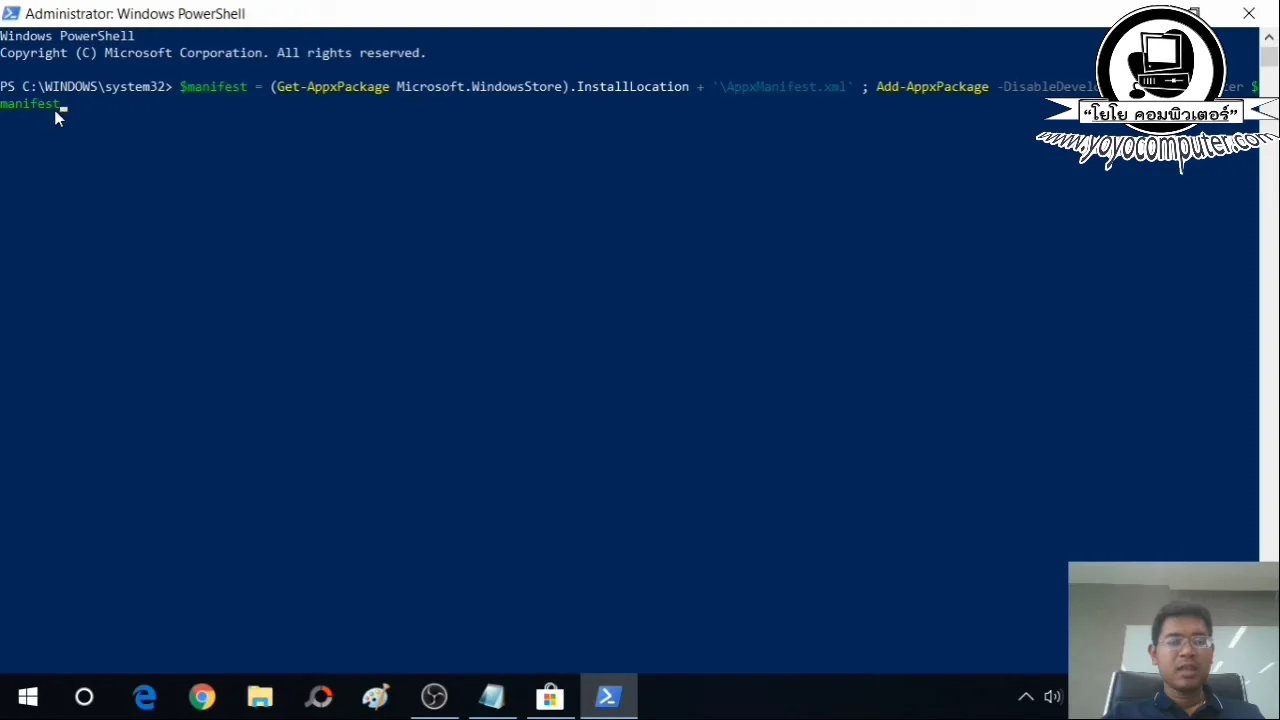Open the glass-pane utility app on taskbar
The width and height of the screenshot is (1280, 720).
coord(491,696)
